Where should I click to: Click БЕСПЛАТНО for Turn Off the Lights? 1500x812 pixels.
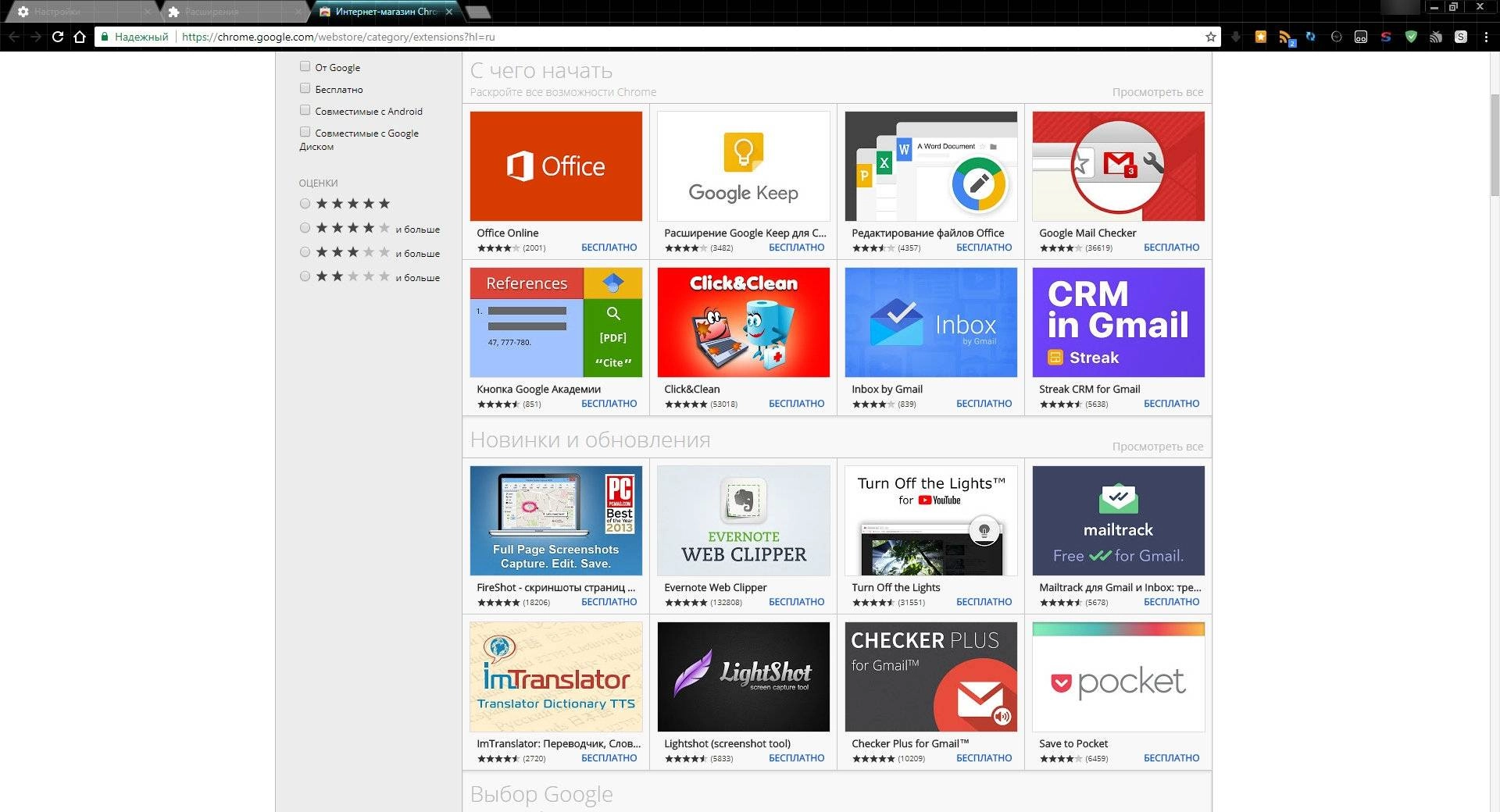click(984, 602)
